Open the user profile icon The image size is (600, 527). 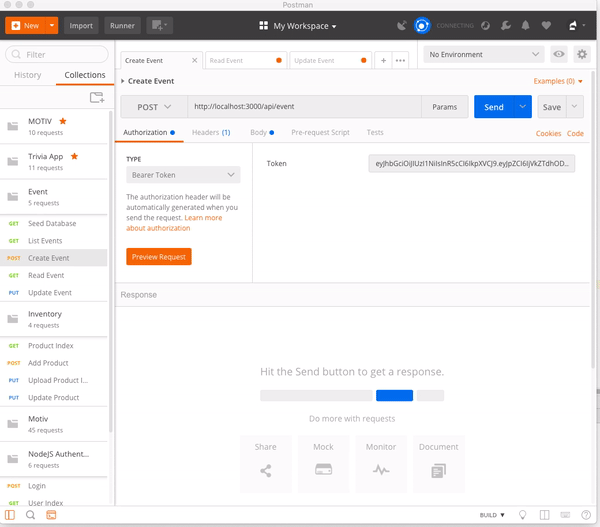point(572,26)
